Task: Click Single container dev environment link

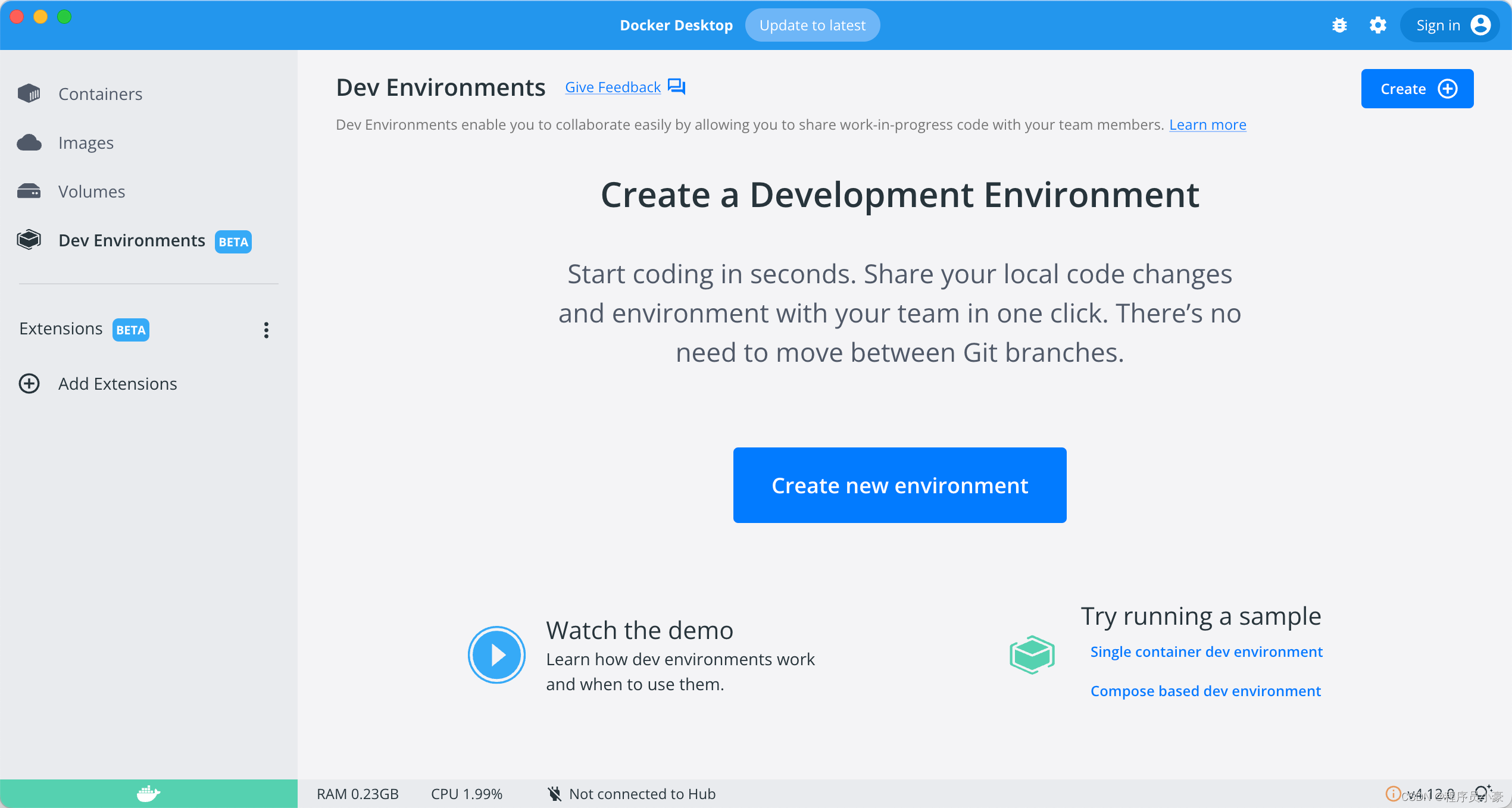Action: (x=1206, y=652)
